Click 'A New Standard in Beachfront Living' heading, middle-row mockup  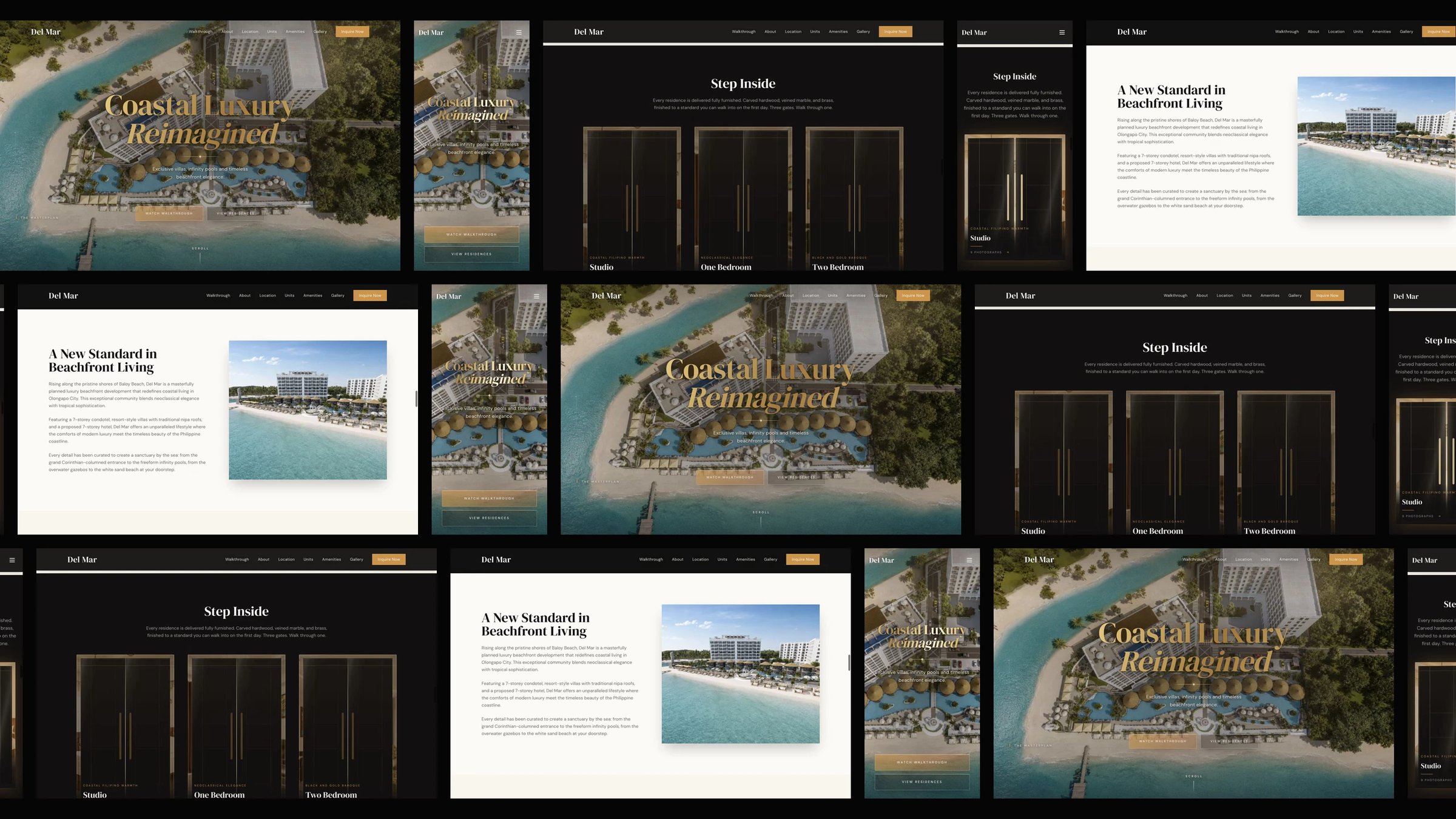pos(103,360)
